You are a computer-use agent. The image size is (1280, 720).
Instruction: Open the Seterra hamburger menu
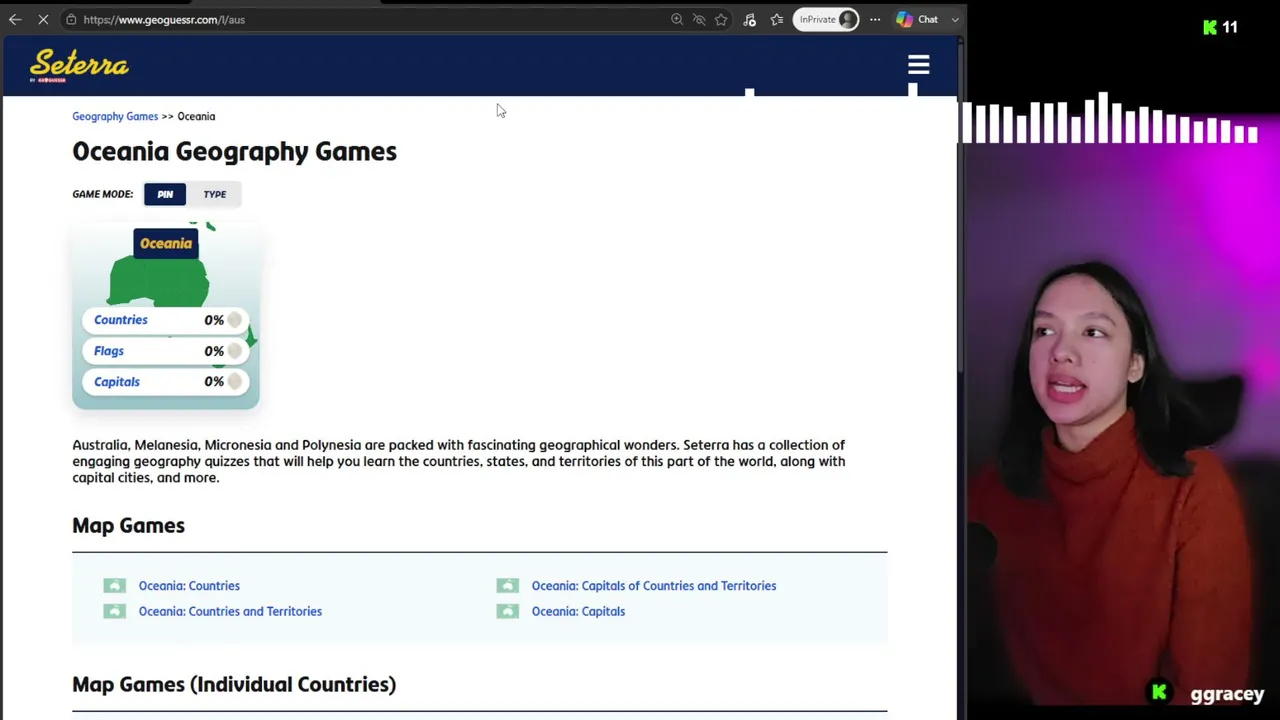coord(919,66)
